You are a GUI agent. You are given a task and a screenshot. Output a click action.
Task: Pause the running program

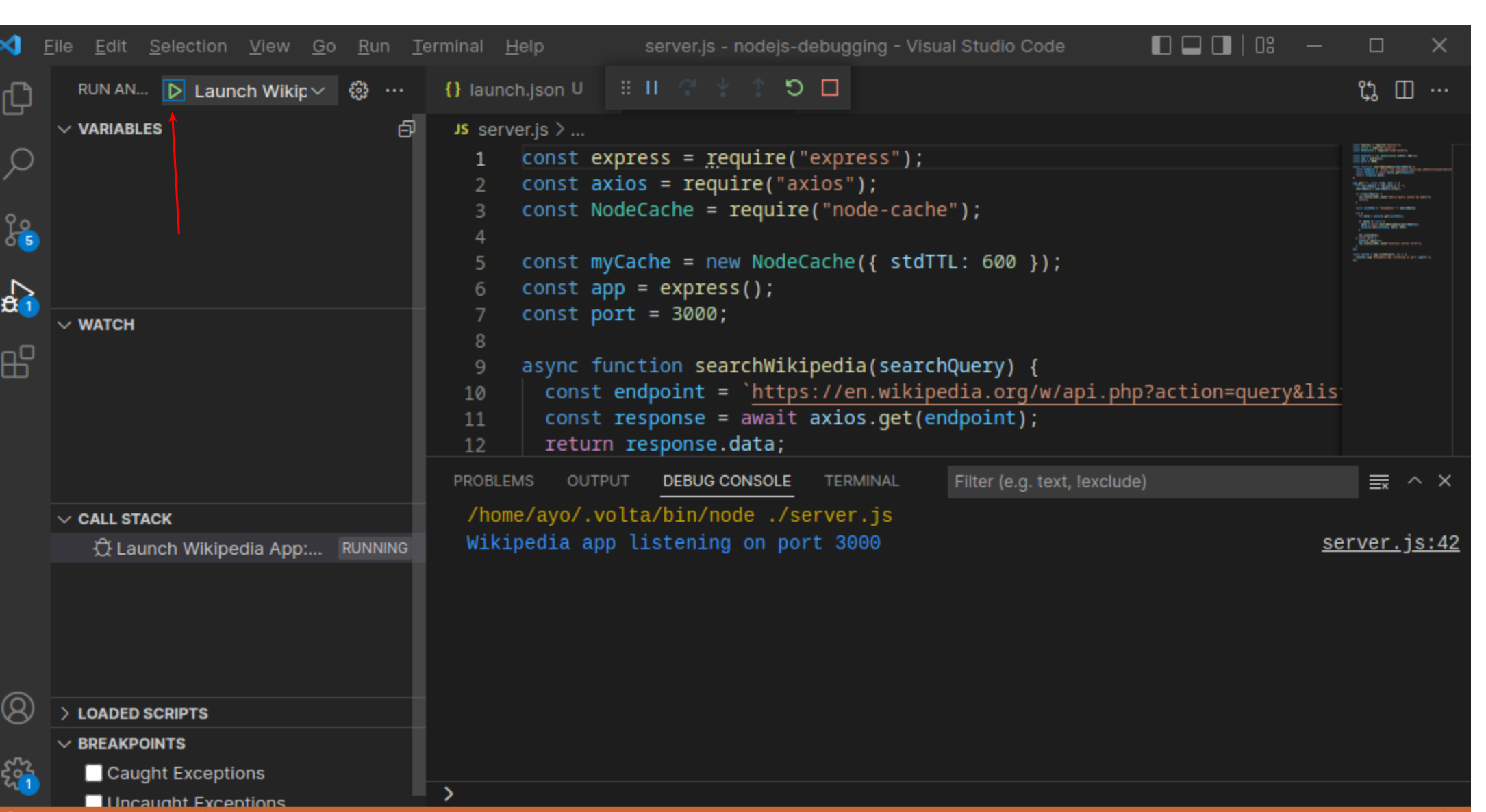[651, 88]
